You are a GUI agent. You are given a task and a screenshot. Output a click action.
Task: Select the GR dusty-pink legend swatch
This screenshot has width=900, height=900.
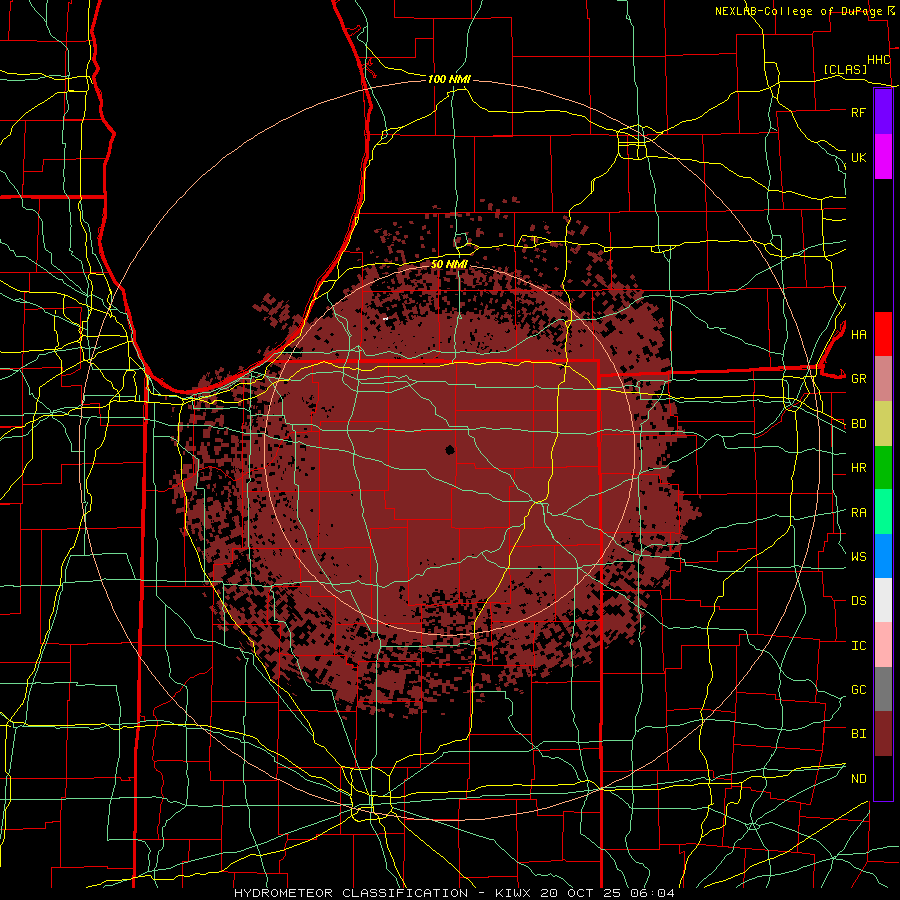click(x=883, y=378)
